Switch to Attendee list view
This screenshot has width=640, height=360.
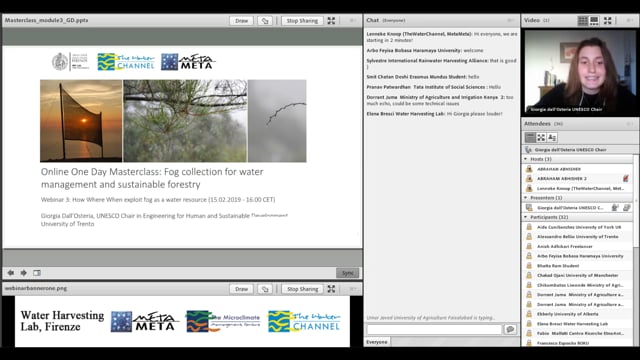pyautogui.click(x=530, y=138)
